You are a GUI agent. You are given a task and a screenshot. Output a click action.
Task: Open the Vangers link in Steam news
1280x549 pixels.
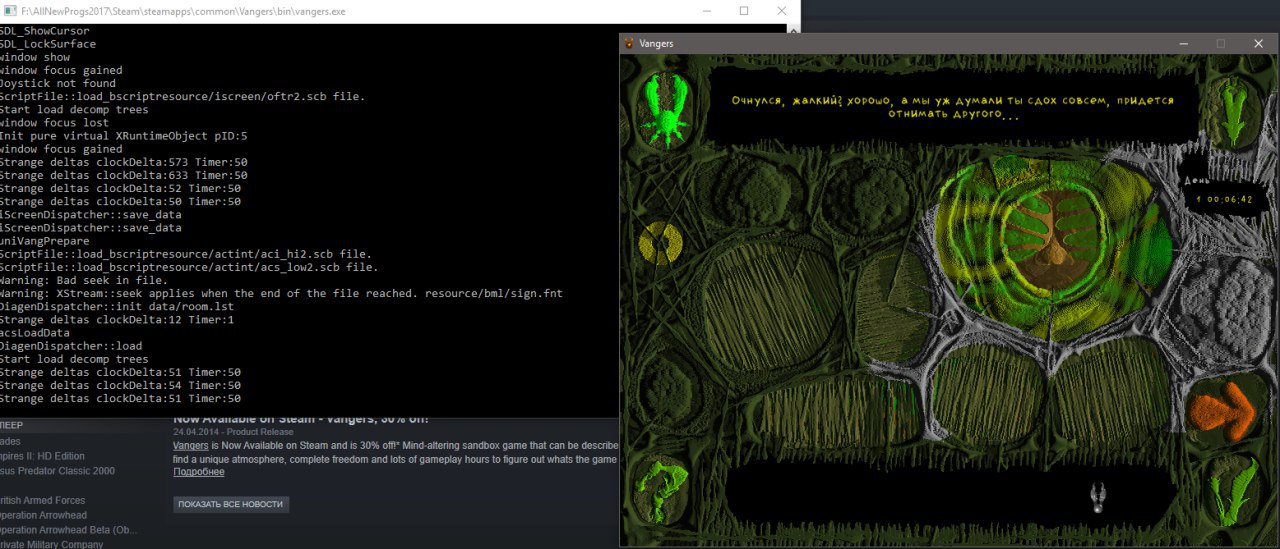pyautogui.click(x=190, y=445)
